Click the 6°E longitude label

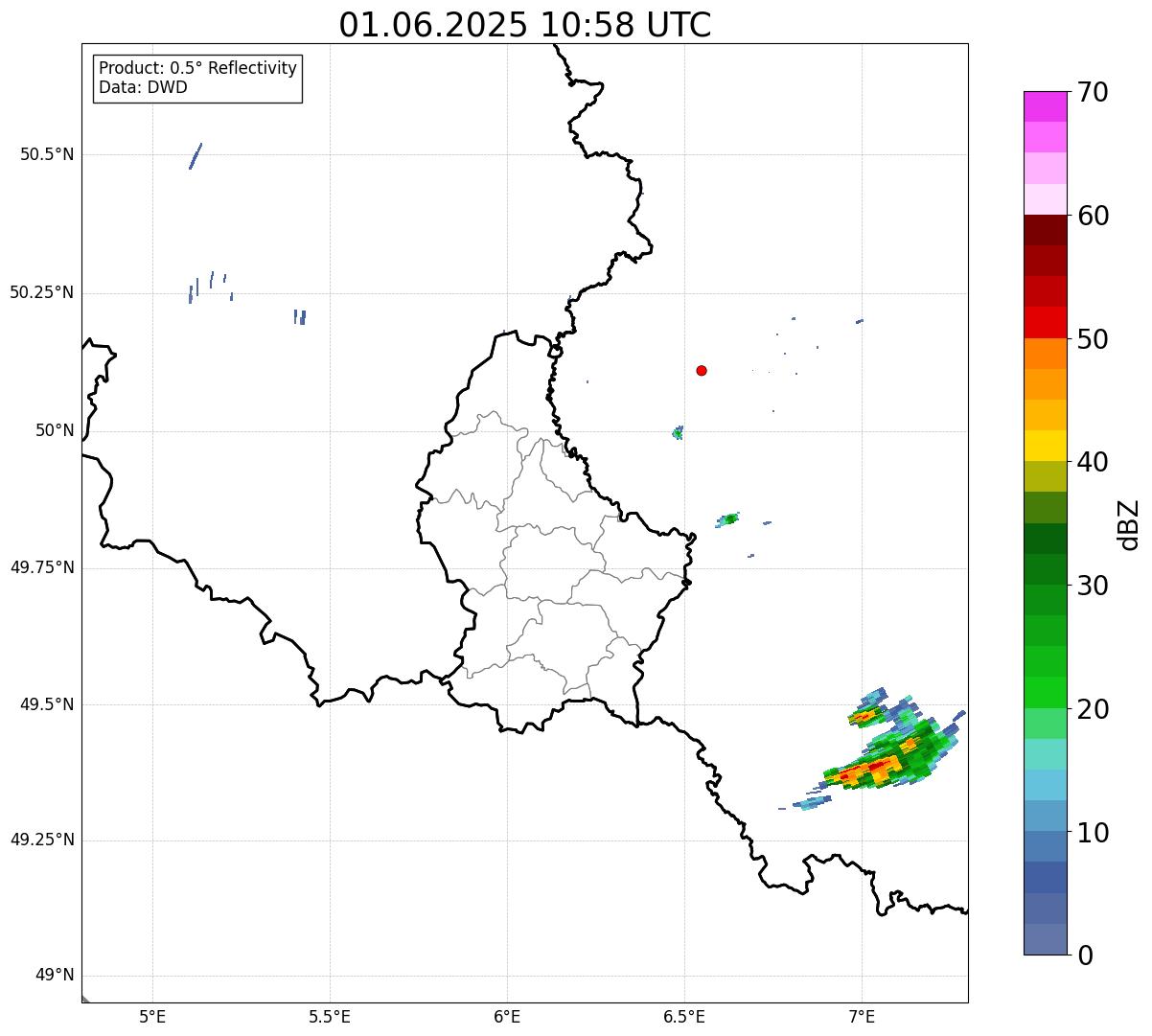[x=507, y=1016]
